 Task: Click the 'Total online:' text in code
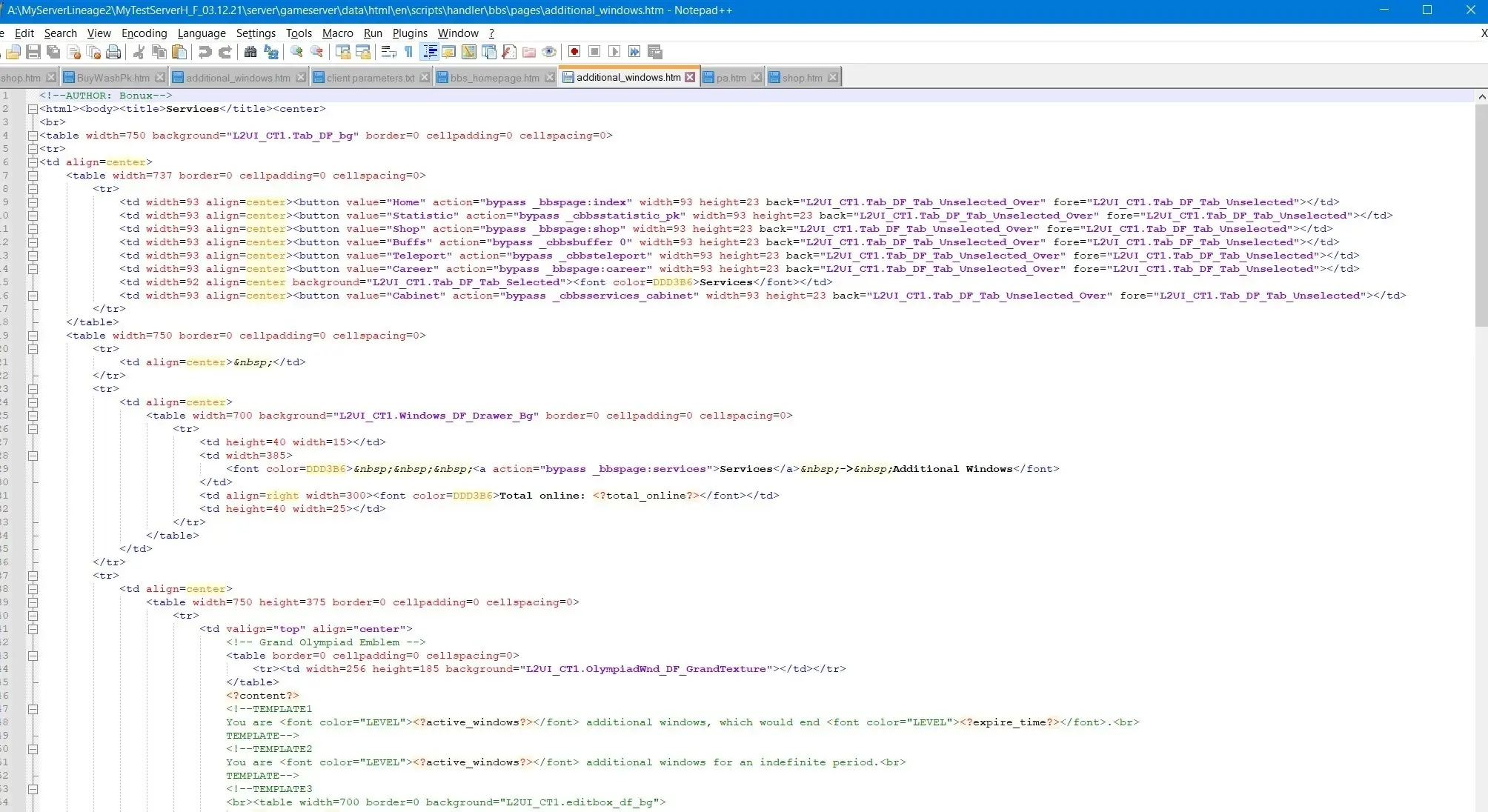pos(542,496)
